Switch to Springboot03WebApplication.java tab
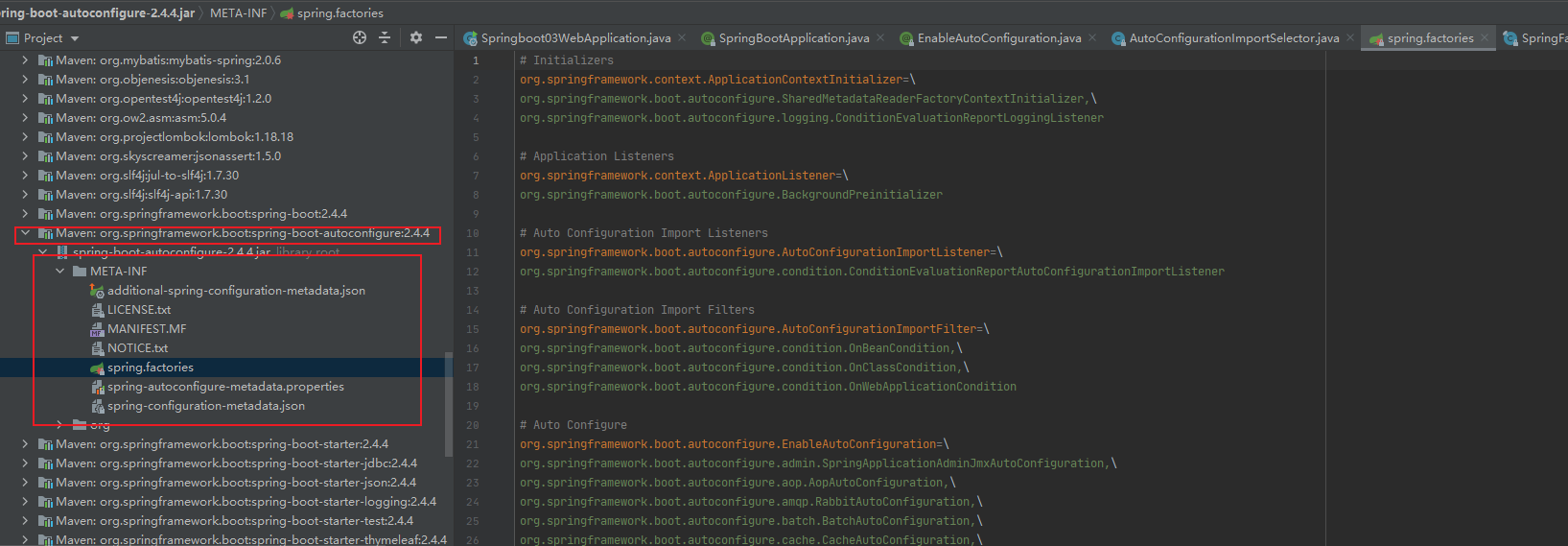Screen dimensions: 1568x546 coord(575,38)
